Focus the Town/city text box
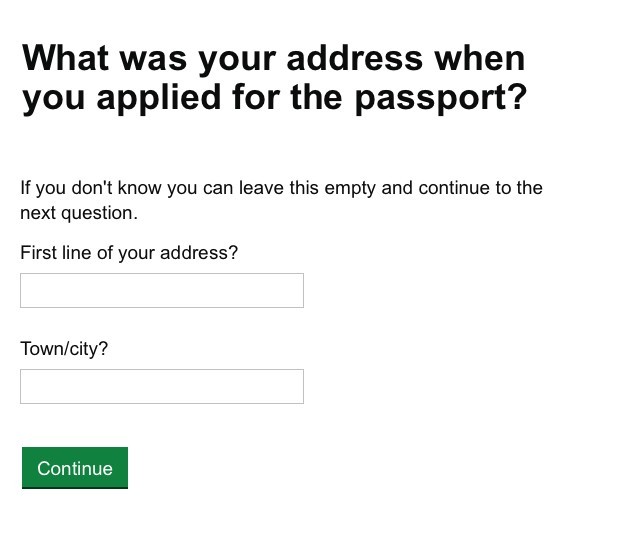The width and height of the screenshot is (617, 545). (161, 386)
